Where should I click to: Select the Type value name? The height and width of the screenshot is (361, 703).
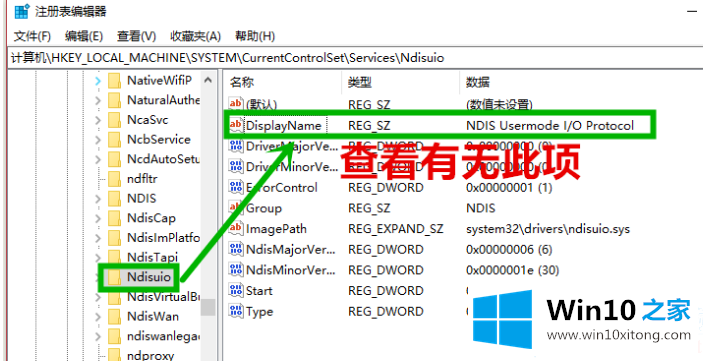tap(260, 311)
